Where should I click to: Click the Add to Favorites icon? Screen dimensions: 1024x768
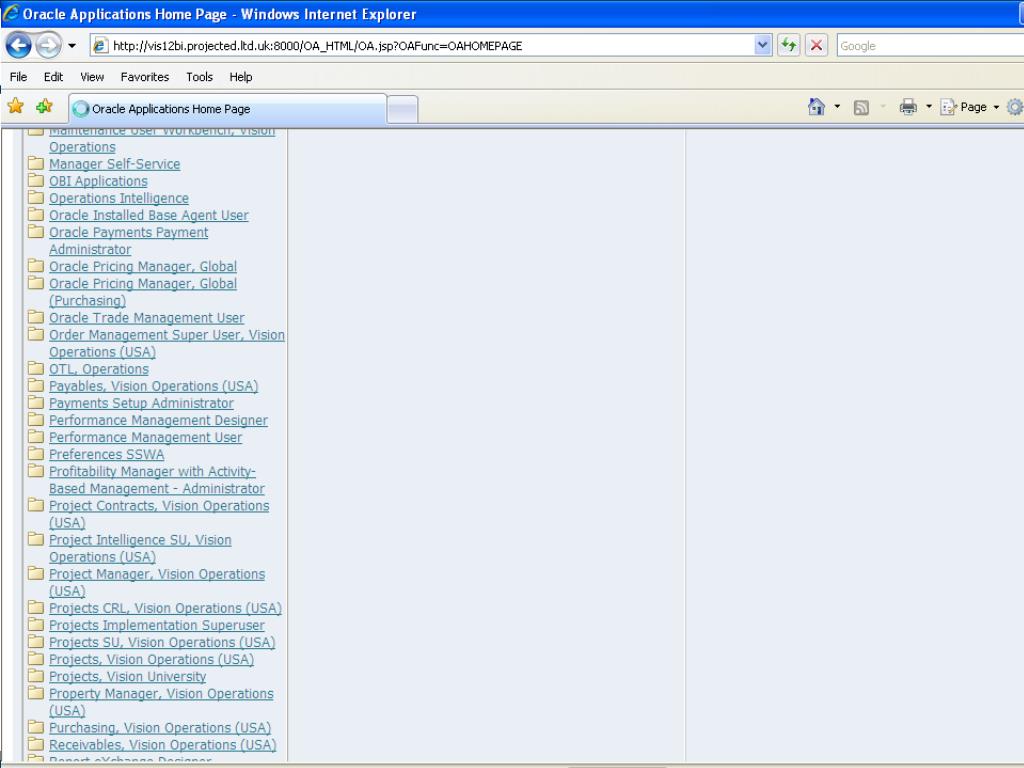[44, 106]
